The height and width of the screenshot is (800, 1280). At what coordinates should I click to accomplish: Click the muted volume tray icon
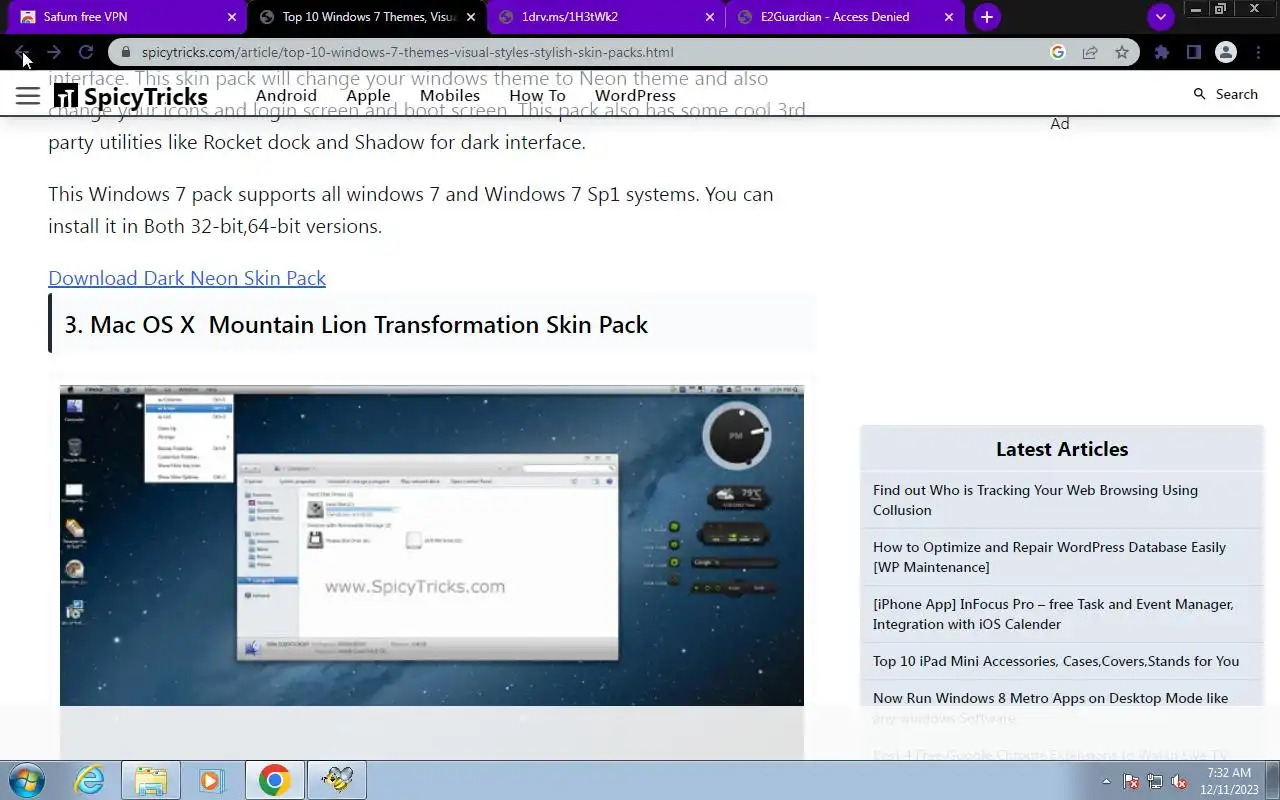(1179, 782)
